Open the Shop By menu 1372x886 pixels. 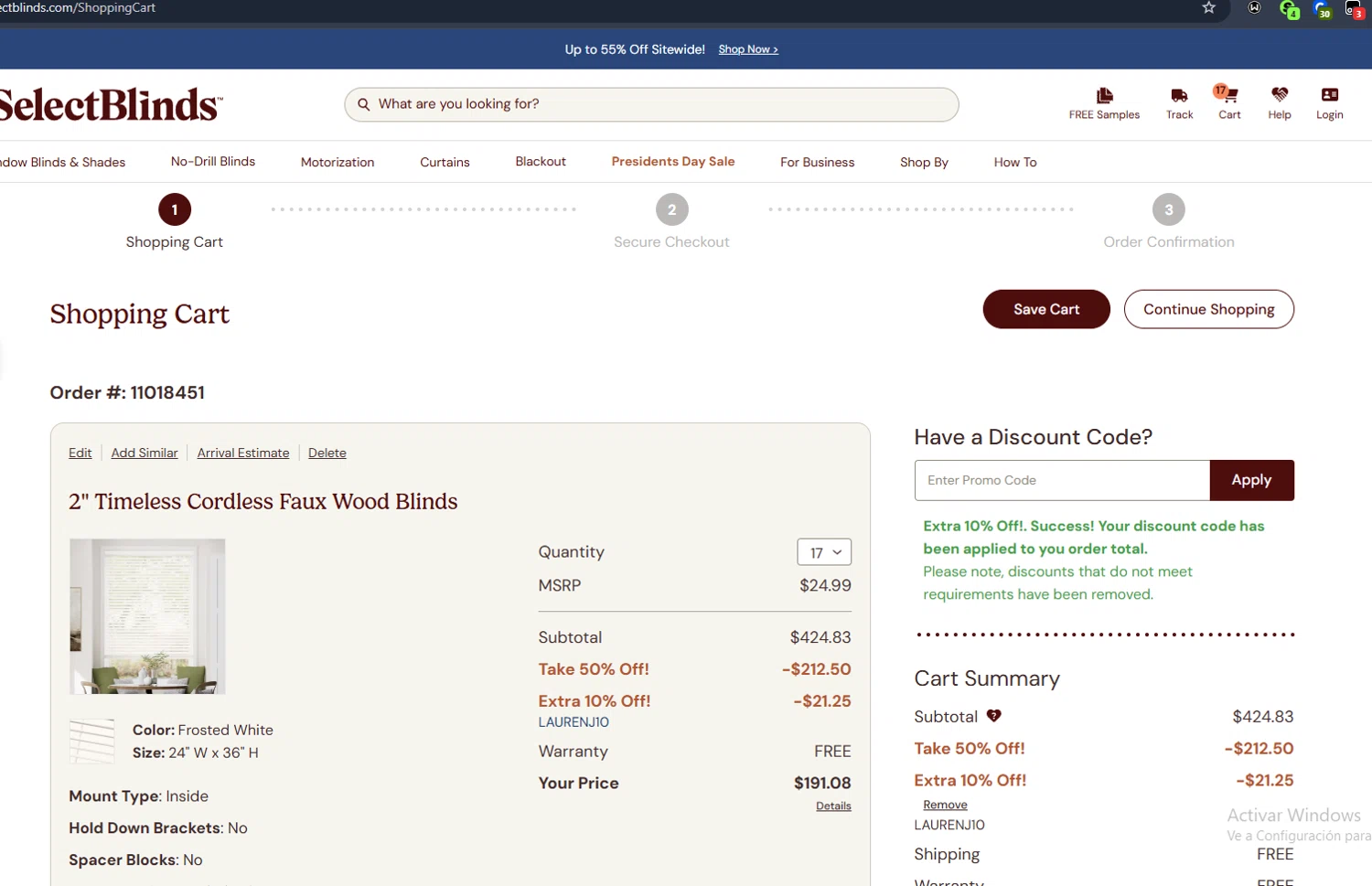pyautogui.click(x=924, y=162)
